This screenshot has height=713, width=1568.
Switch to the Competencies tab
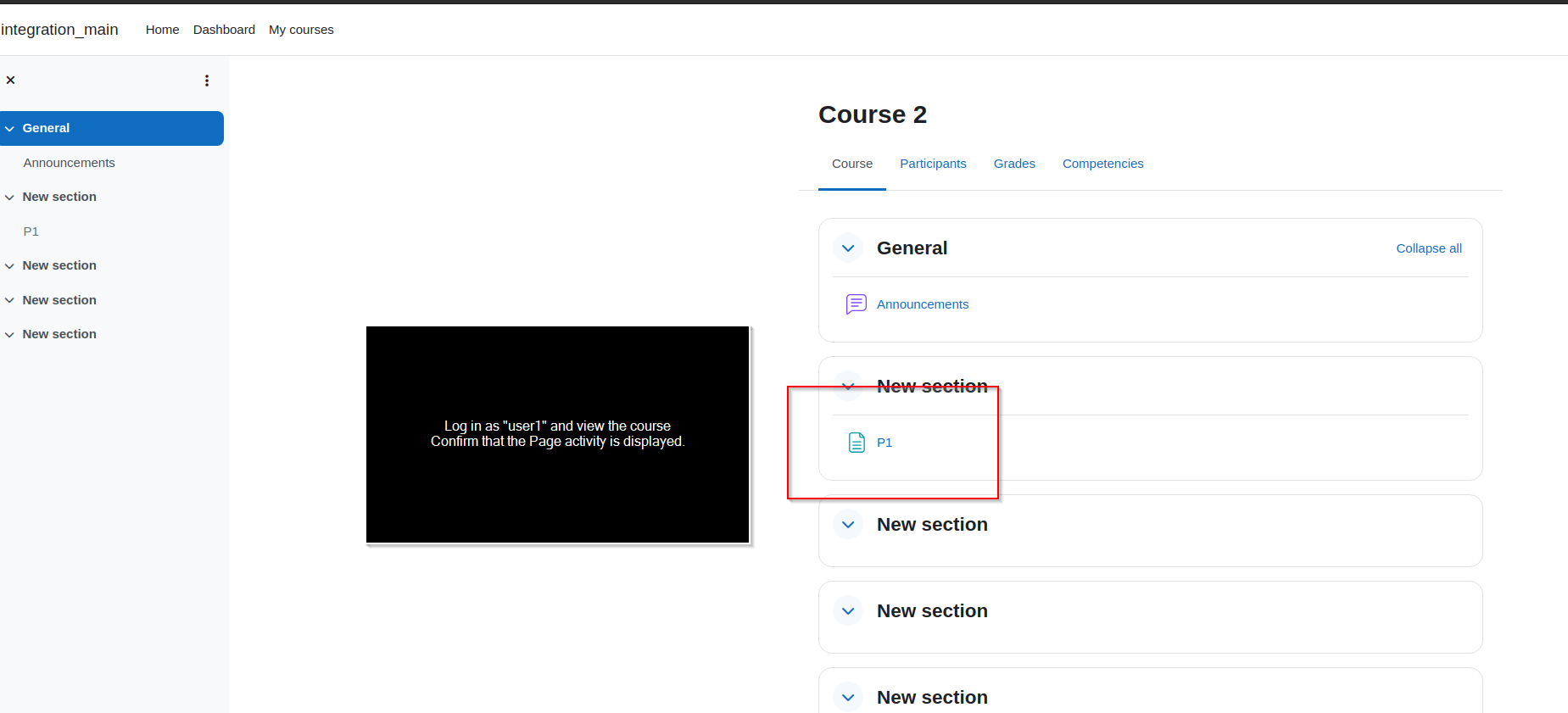[x=1102, y=164]
